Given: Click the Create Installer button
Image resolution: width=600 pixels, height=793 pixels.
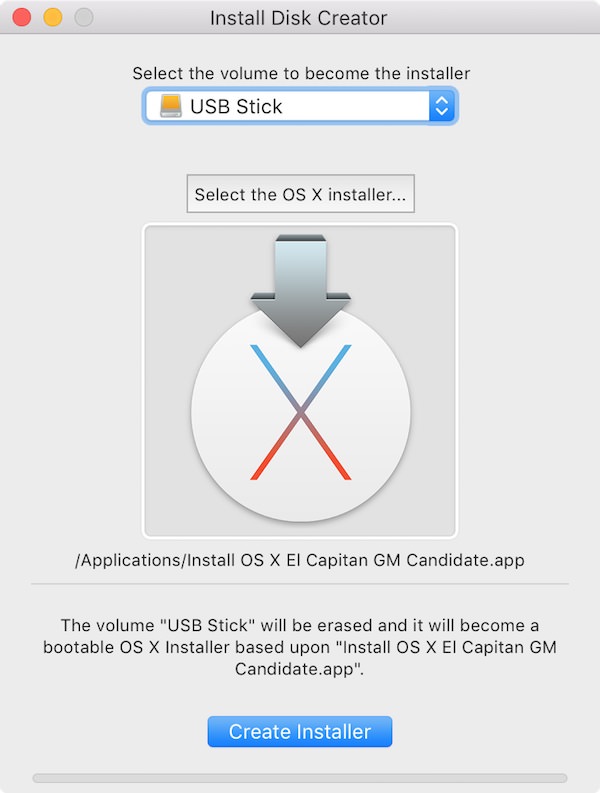Looking at the screenshot, I should [x=300, y=731].
